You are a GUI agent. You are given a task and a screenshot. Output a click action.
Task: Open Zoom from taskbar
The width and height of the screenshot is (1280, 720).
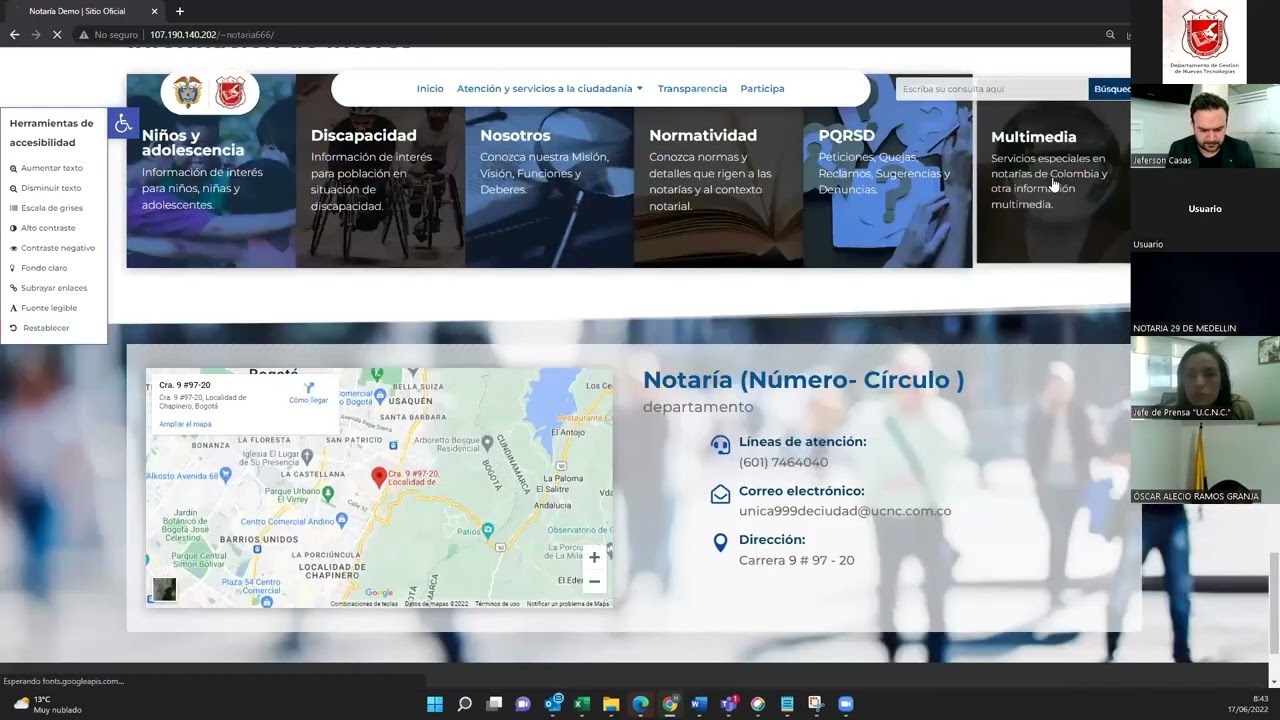tap(846, 704)
